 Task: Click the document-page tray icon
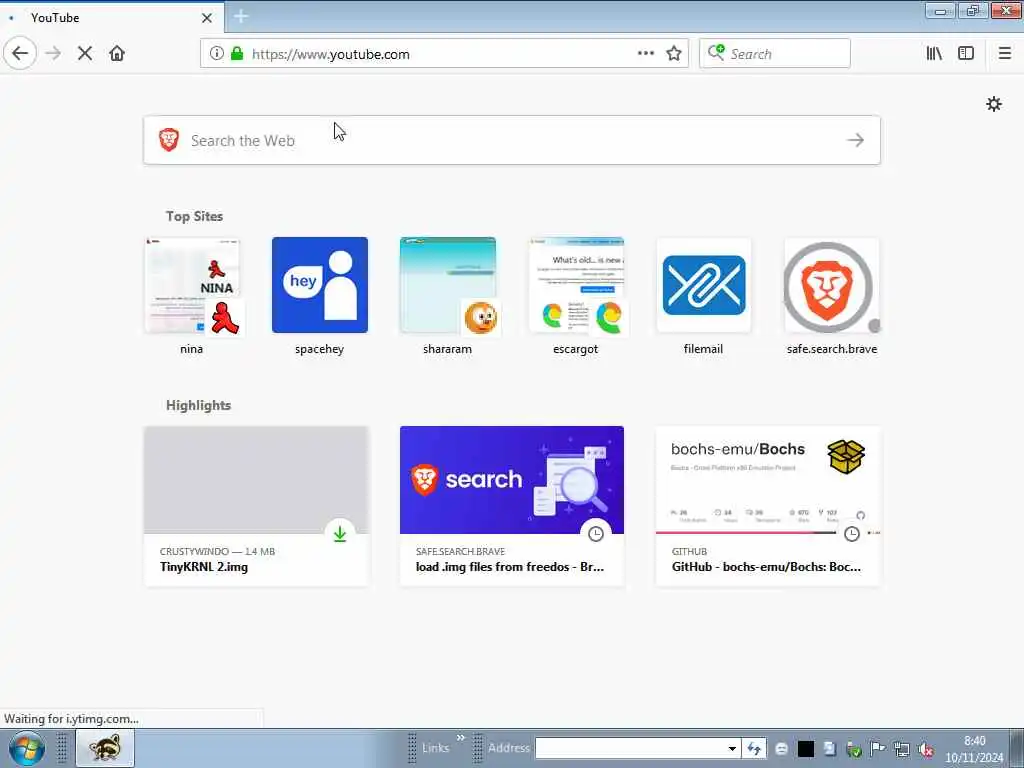829,749
